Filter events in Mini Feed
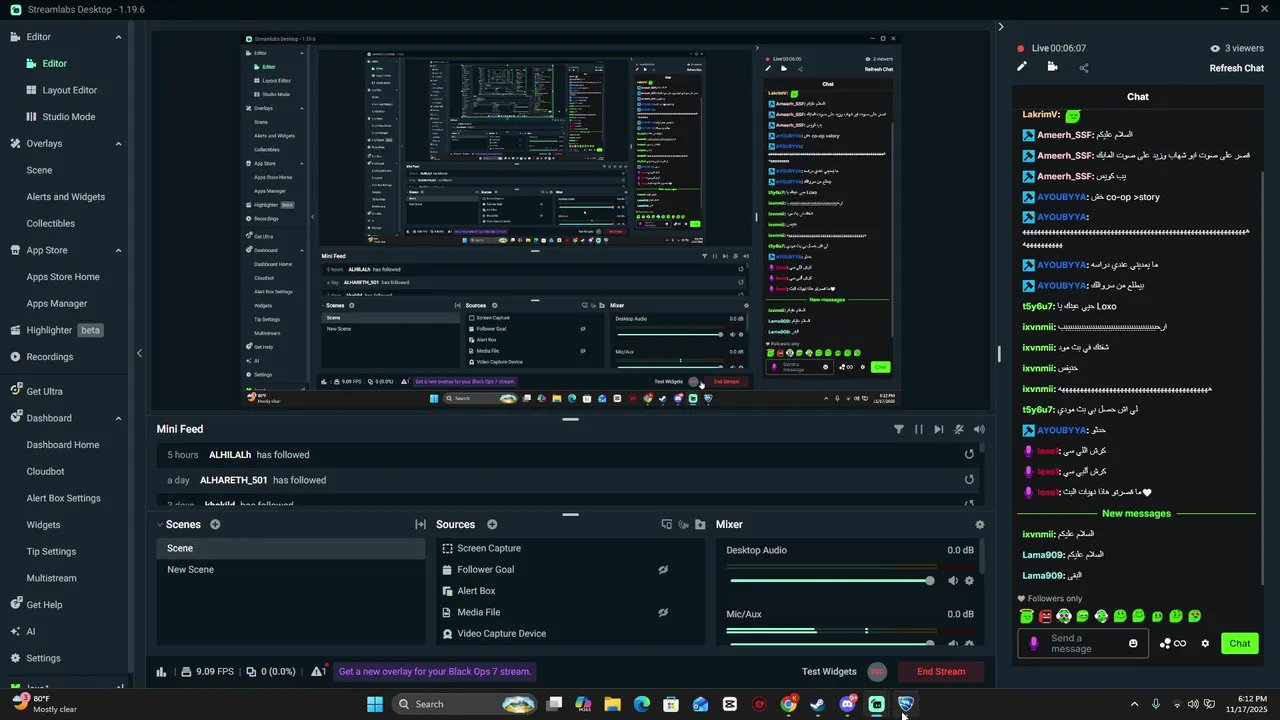 [x=899, y=429]
